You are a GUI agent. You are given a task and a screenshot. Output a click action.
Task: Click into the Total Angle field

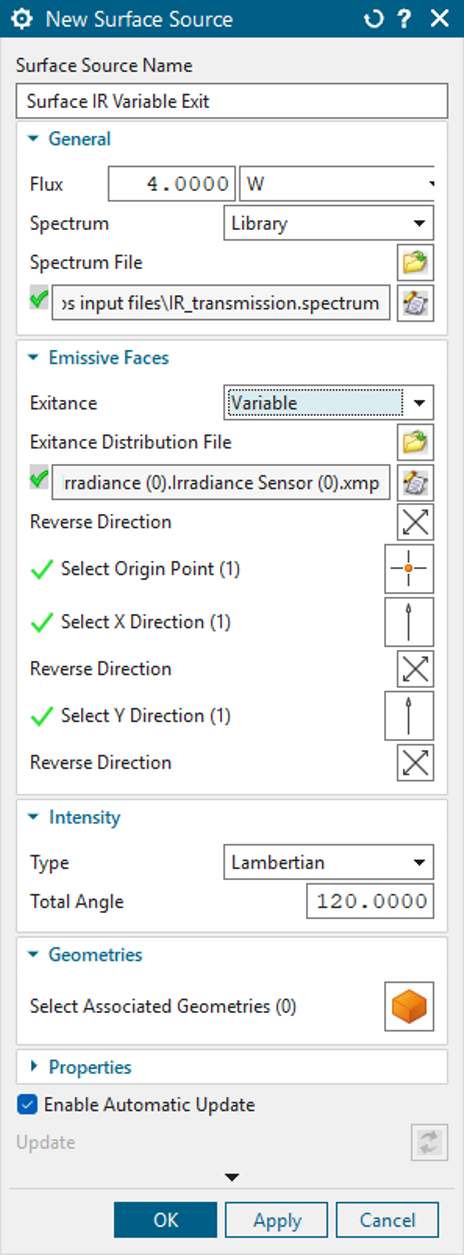(x=370, y=901)
